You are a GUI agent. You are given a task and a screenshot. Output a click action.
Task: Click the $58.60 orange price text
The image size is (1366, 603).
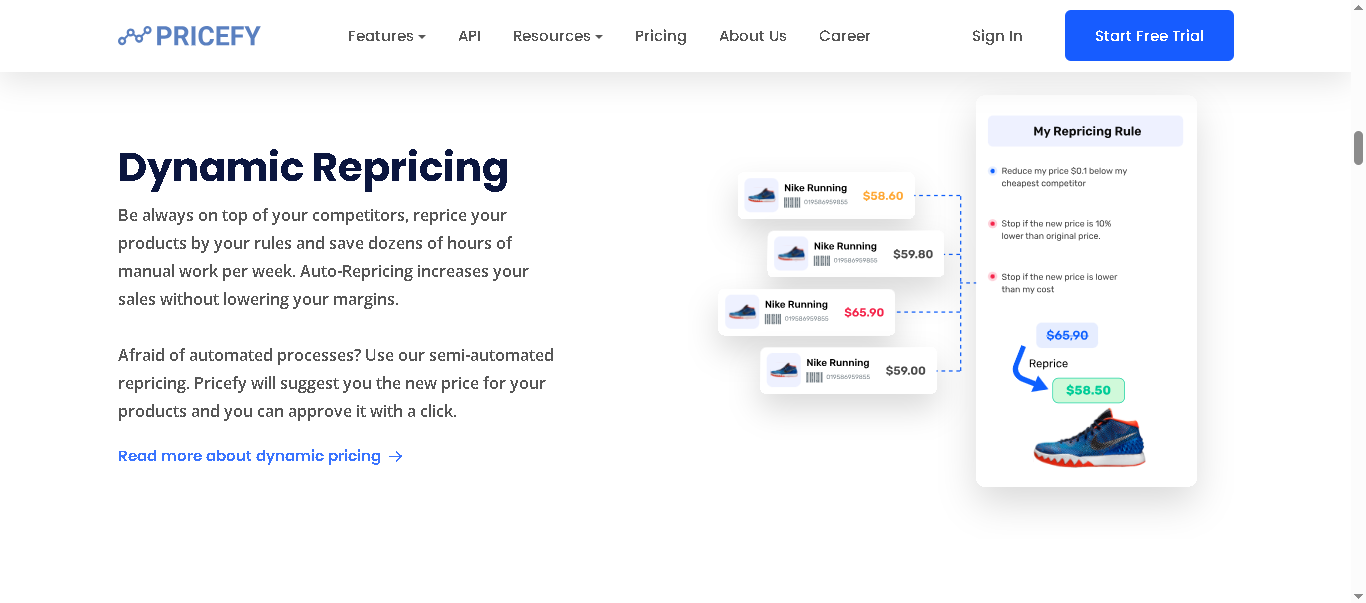pos(883,196)
